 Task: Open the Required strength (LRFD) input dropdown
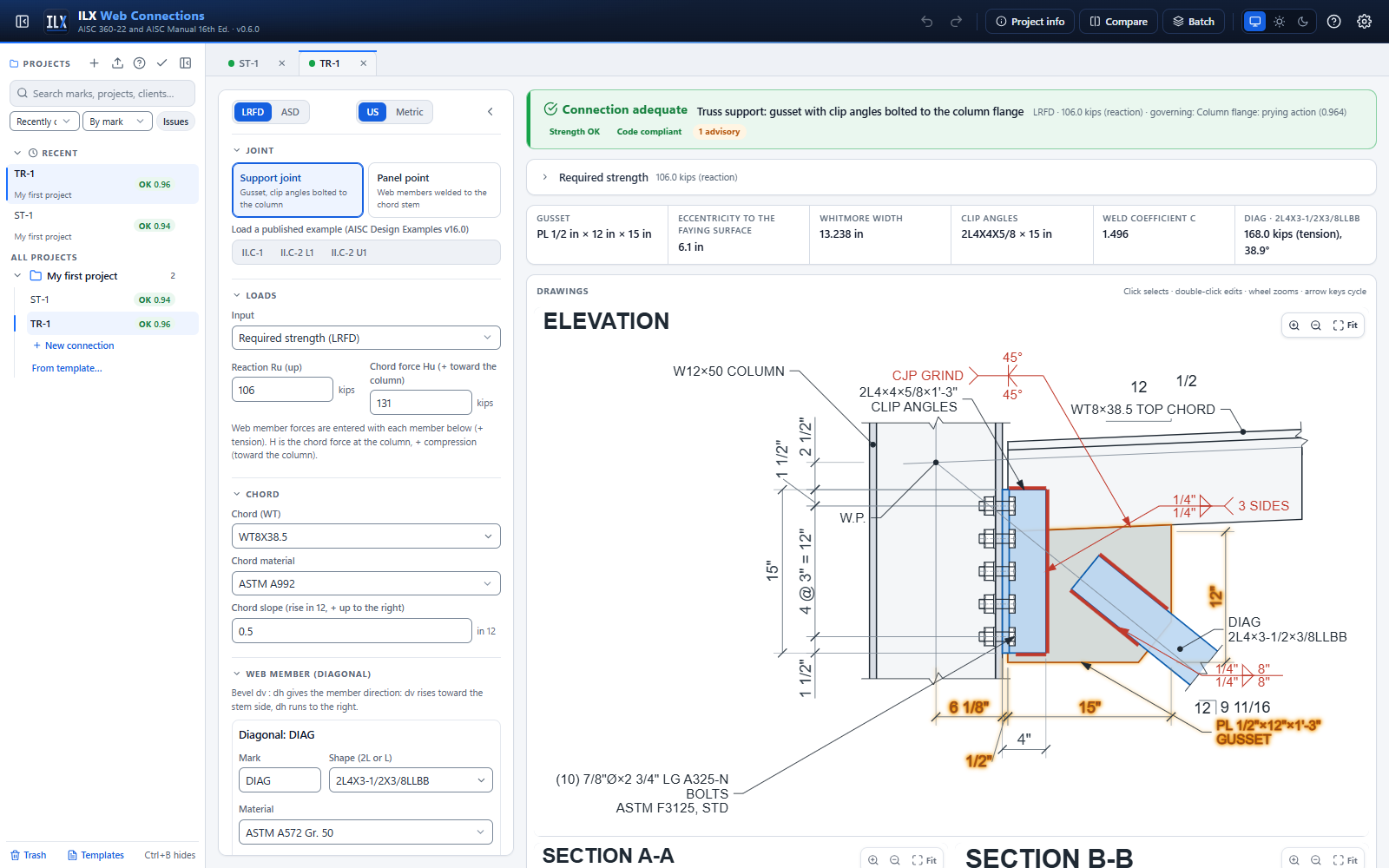click(366, 338)
